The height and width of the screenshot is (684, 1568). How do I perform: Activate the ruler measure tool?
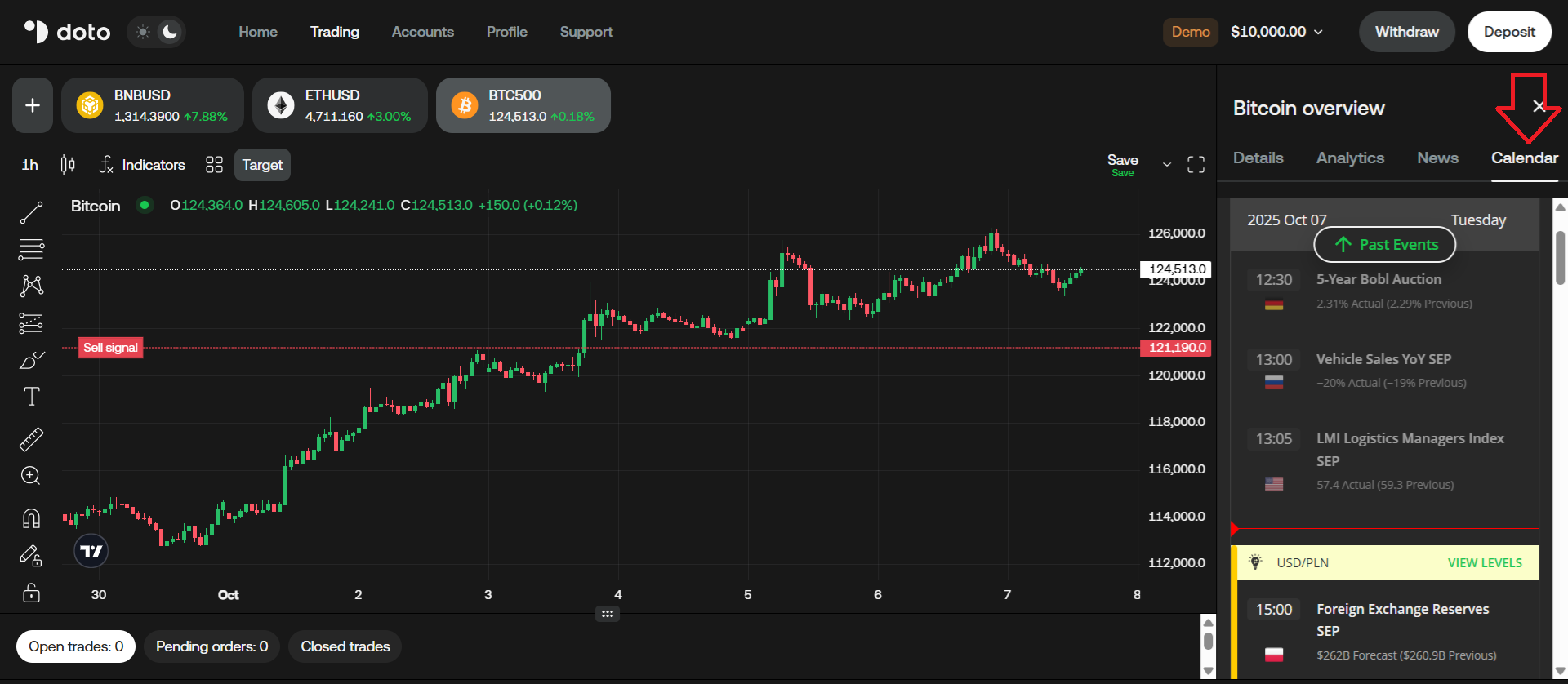(x=31, y=439)
